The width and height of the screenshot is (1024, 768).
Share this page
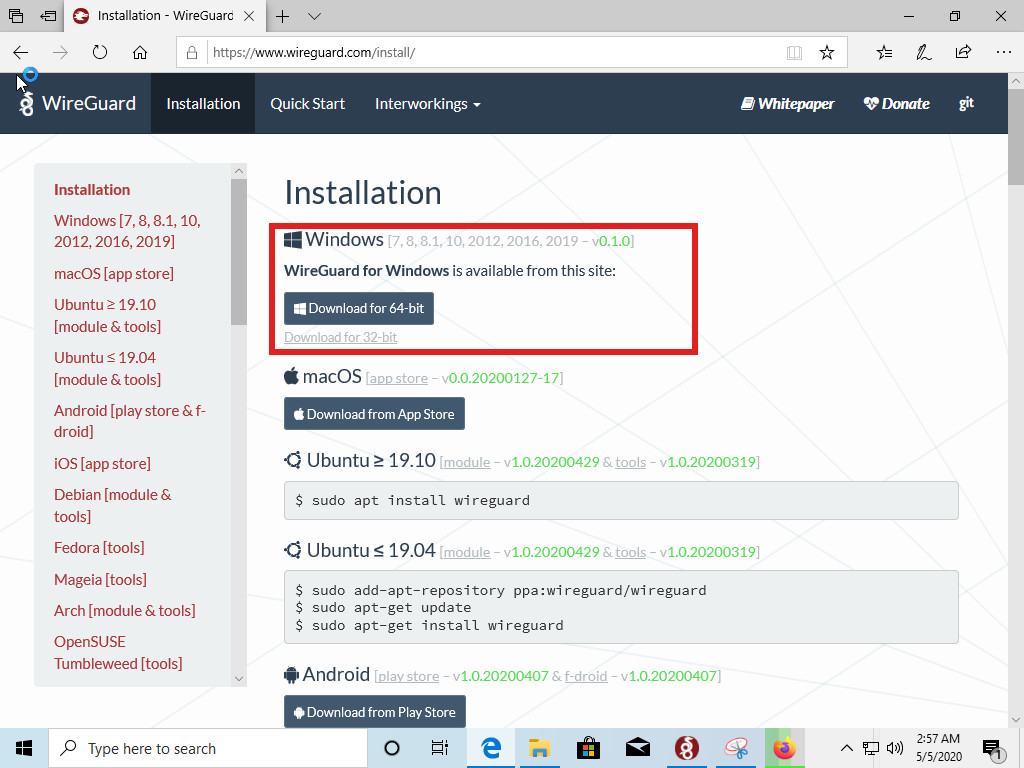coord(963,52)
